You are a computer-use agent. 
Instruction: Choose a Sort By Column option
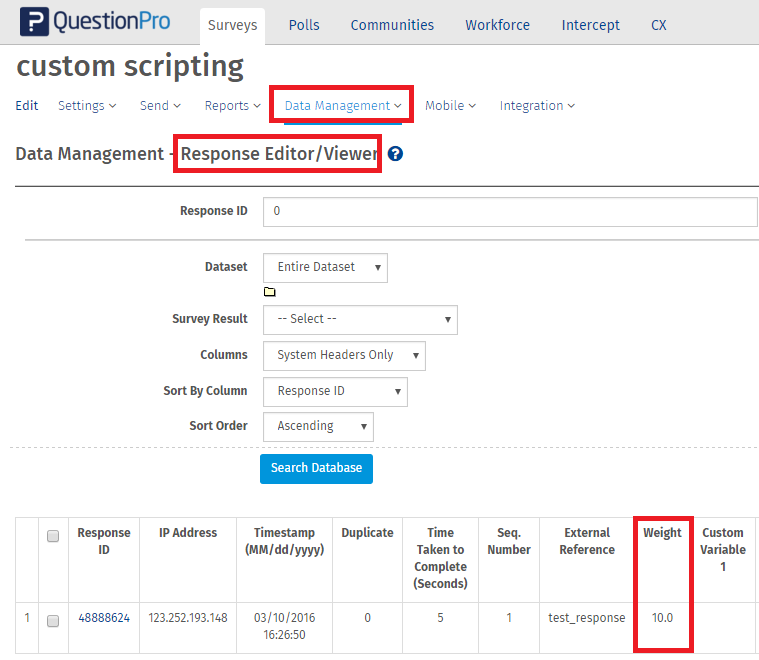coord(335,391)
